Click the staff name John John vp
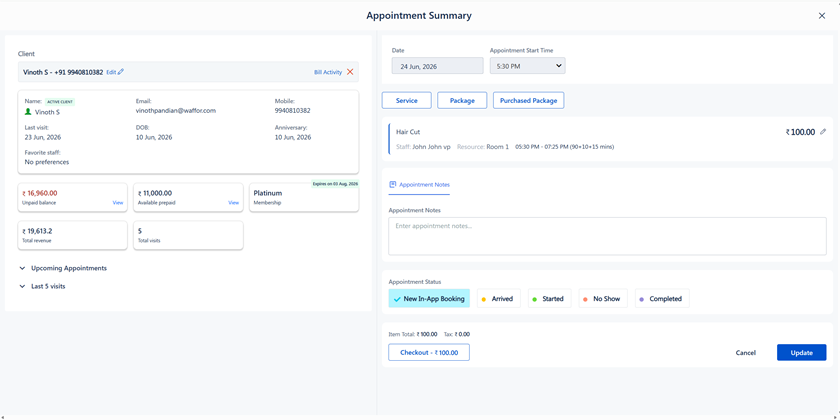Image resolution: width=840 pixels, height=420 pixels. [431, 146]
